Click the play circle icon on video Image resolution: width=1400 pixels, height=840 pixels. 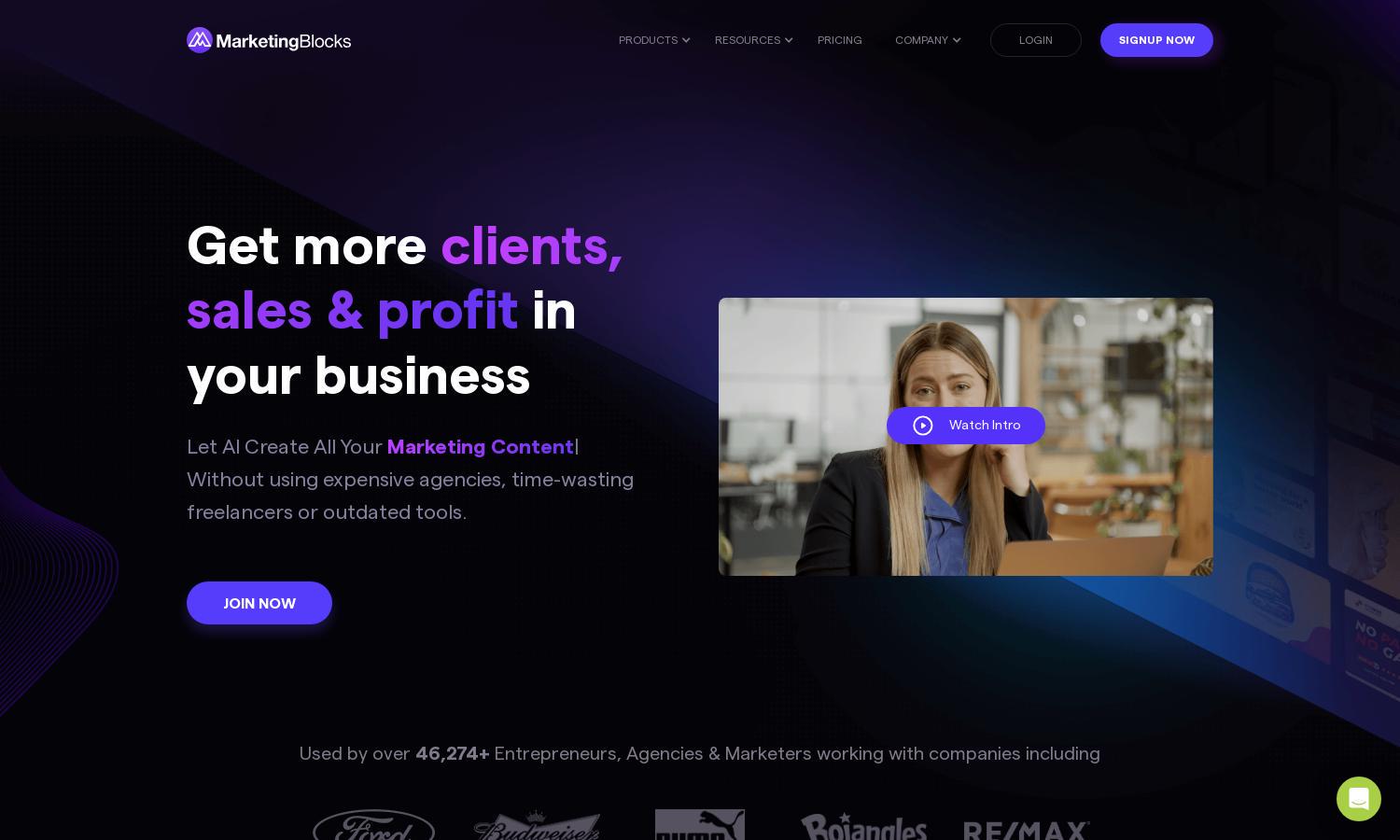(x=923, y=426)
